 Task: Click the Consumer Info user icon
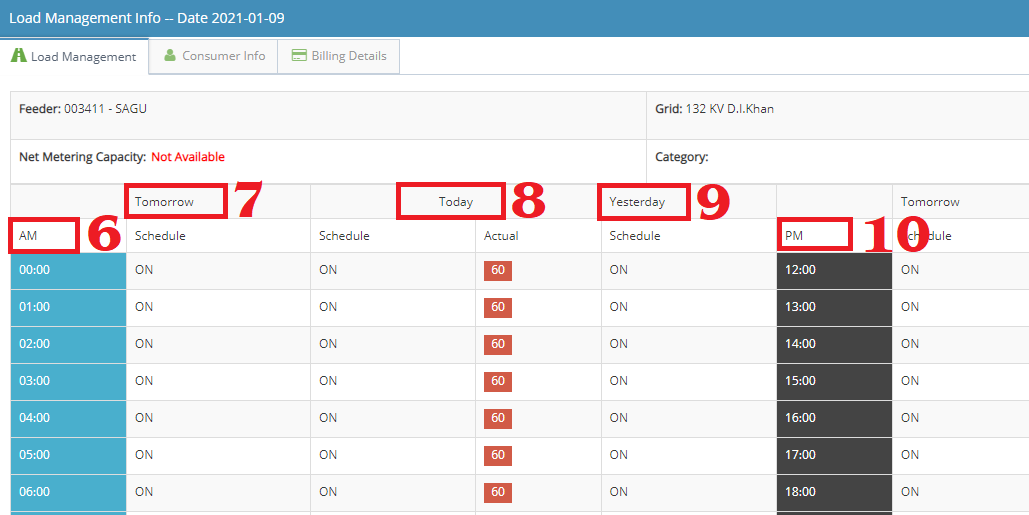tap(170, 56)
